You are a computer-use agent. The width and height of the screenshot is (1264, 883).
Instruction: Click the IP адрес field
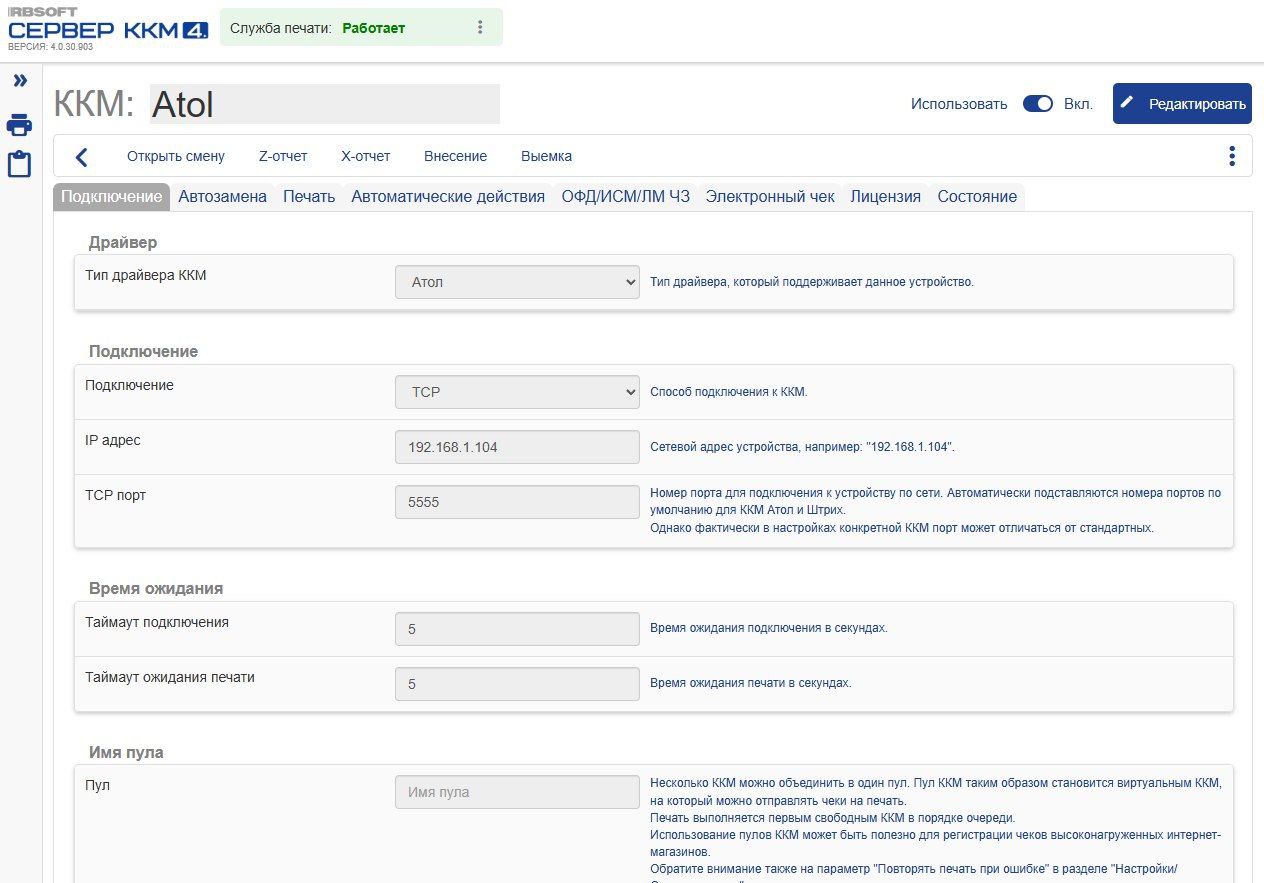point(518,447)
